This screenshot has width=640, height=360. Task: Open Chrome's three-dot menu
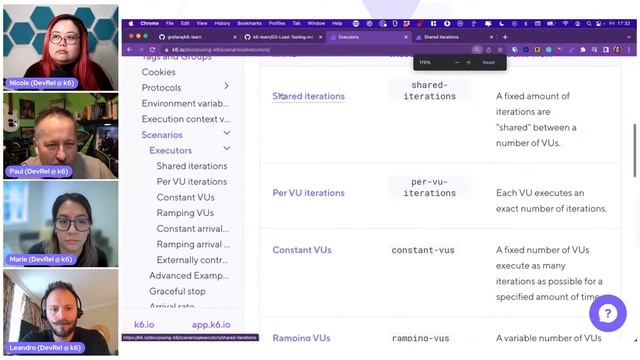[x=629, y=50]
